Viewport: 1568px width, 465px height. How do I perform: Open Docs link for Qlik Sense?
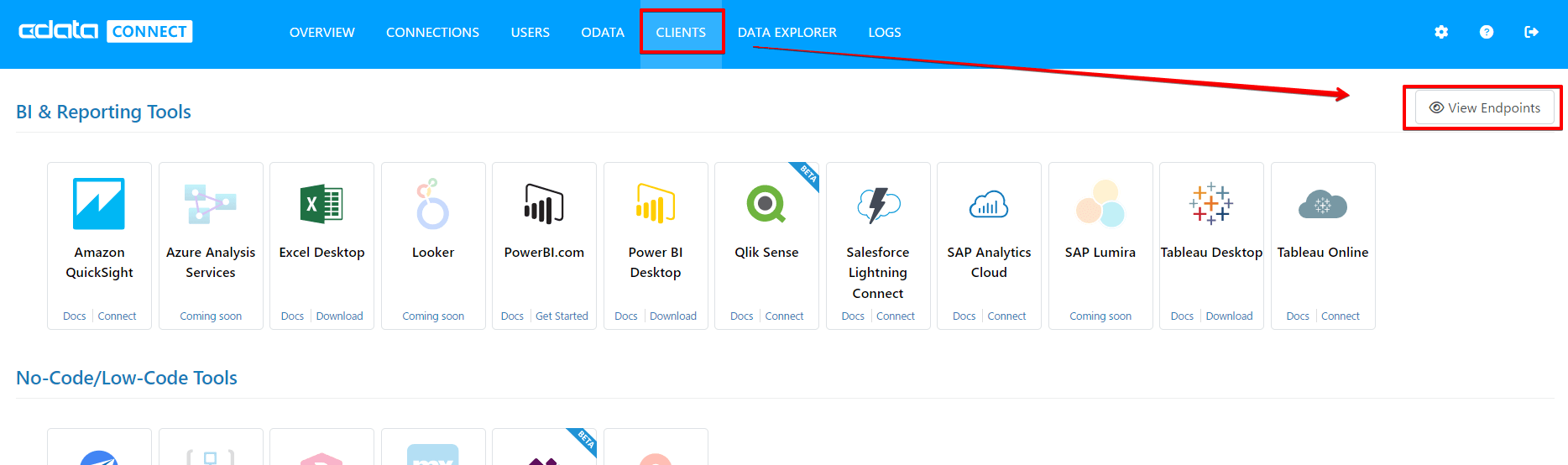pos(742,316)
